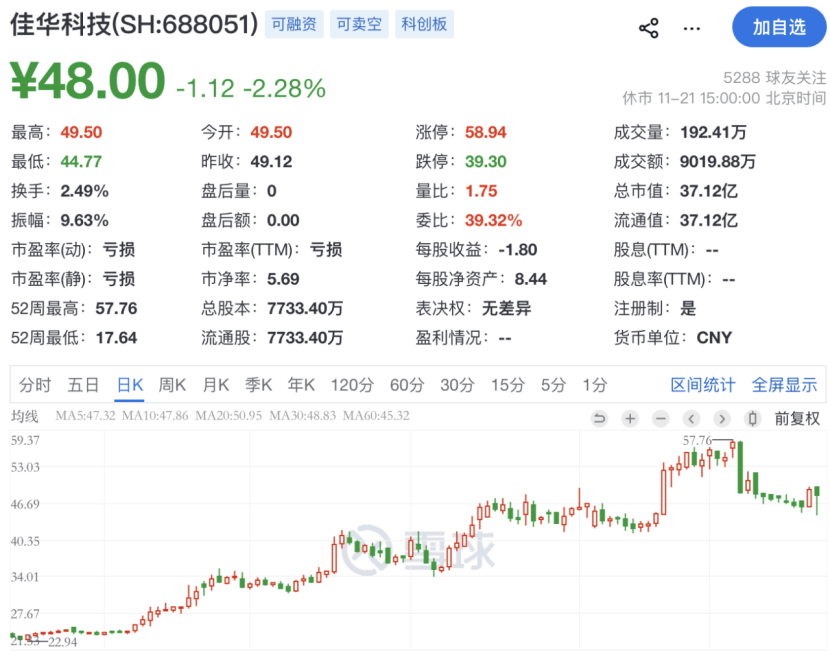Image resolution: width=830 pixels, height=651 pixels.
Task: Reset the chart with the undo icon
Action: [600, 418]
